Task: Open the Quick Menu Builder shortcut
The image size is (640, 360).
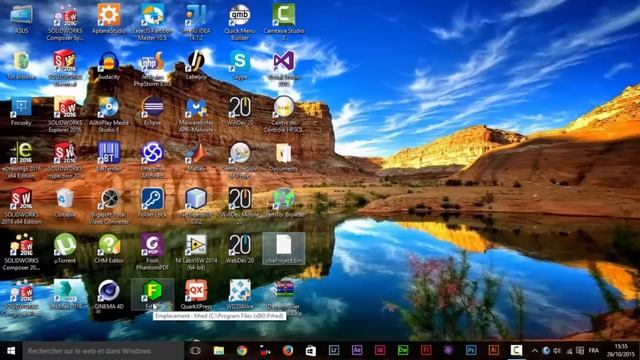Action: coord(240,22)
